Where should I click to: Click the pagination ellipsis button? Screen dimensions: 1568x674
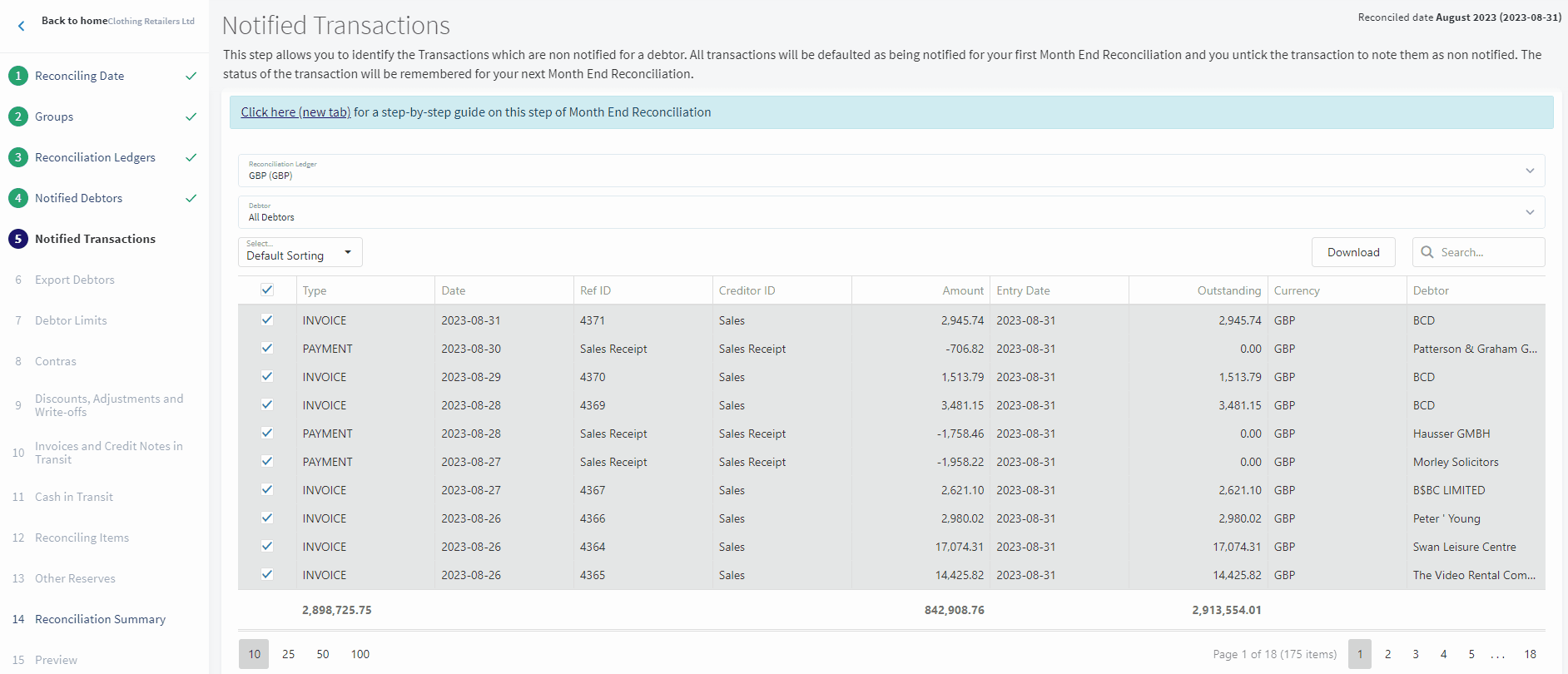click(x=1498, y=654)
